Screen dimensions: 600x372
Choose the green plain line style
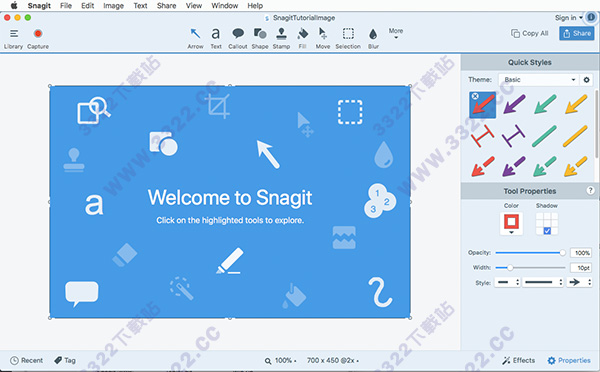[x=544, y=136]
